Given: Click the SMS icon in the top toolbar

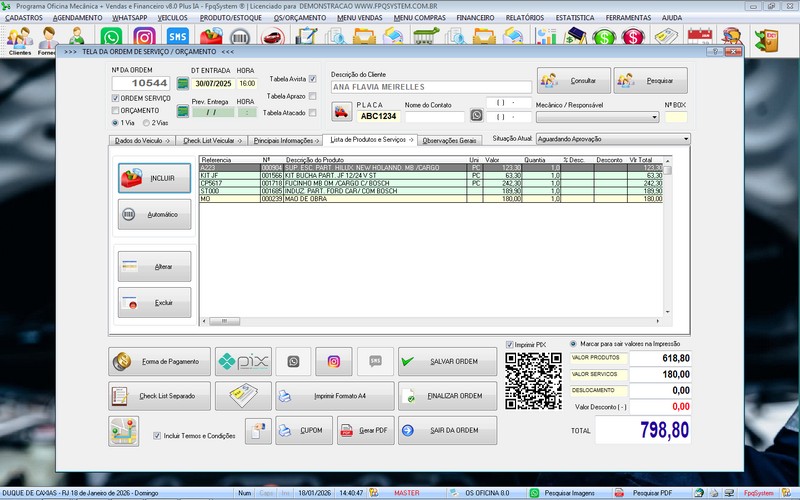Looking at the screenshot, I should click(177, 38).
